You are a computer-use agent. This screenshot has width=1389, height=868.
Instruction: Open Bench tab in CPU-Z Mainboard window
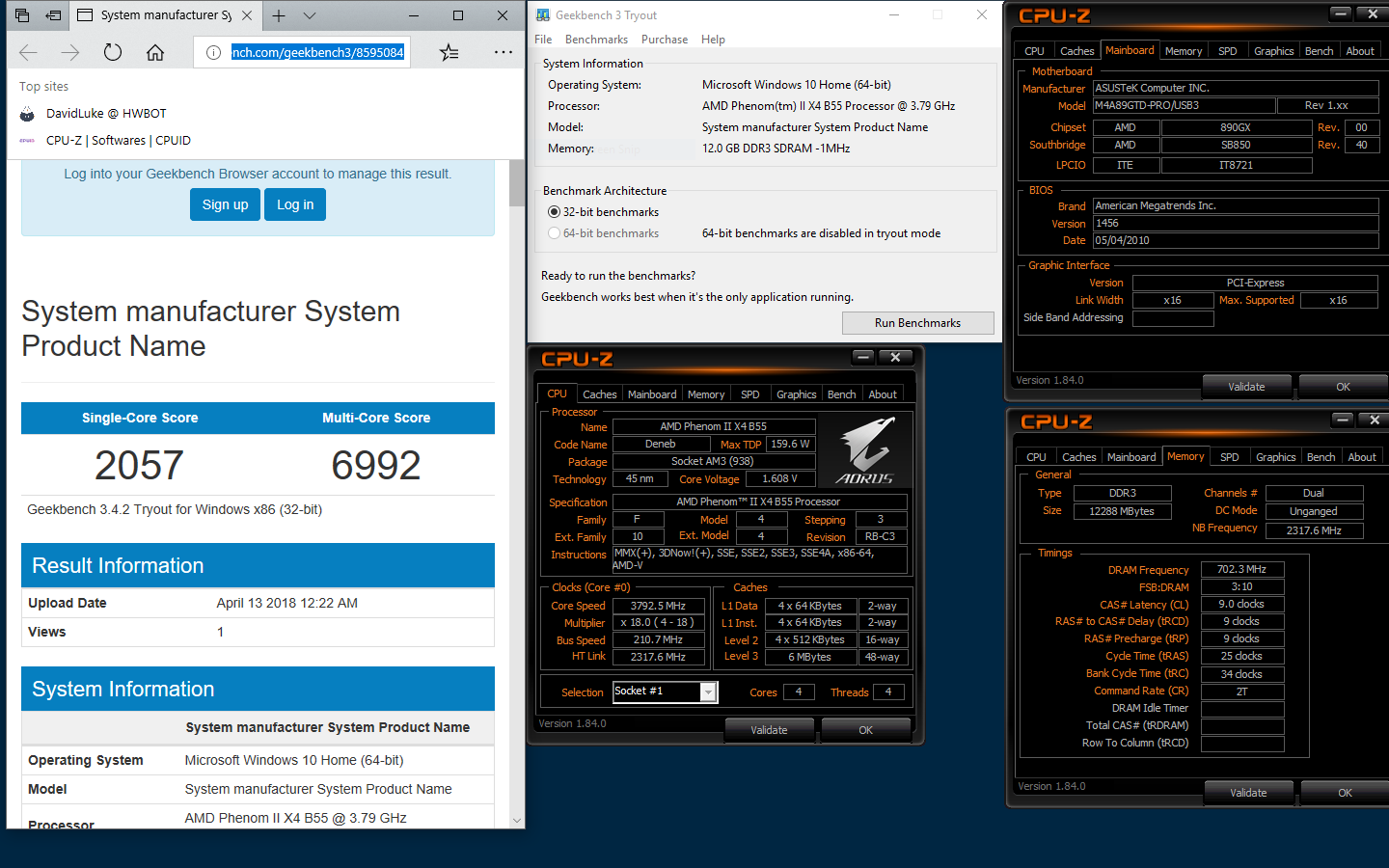click(x=1320, y=51)
